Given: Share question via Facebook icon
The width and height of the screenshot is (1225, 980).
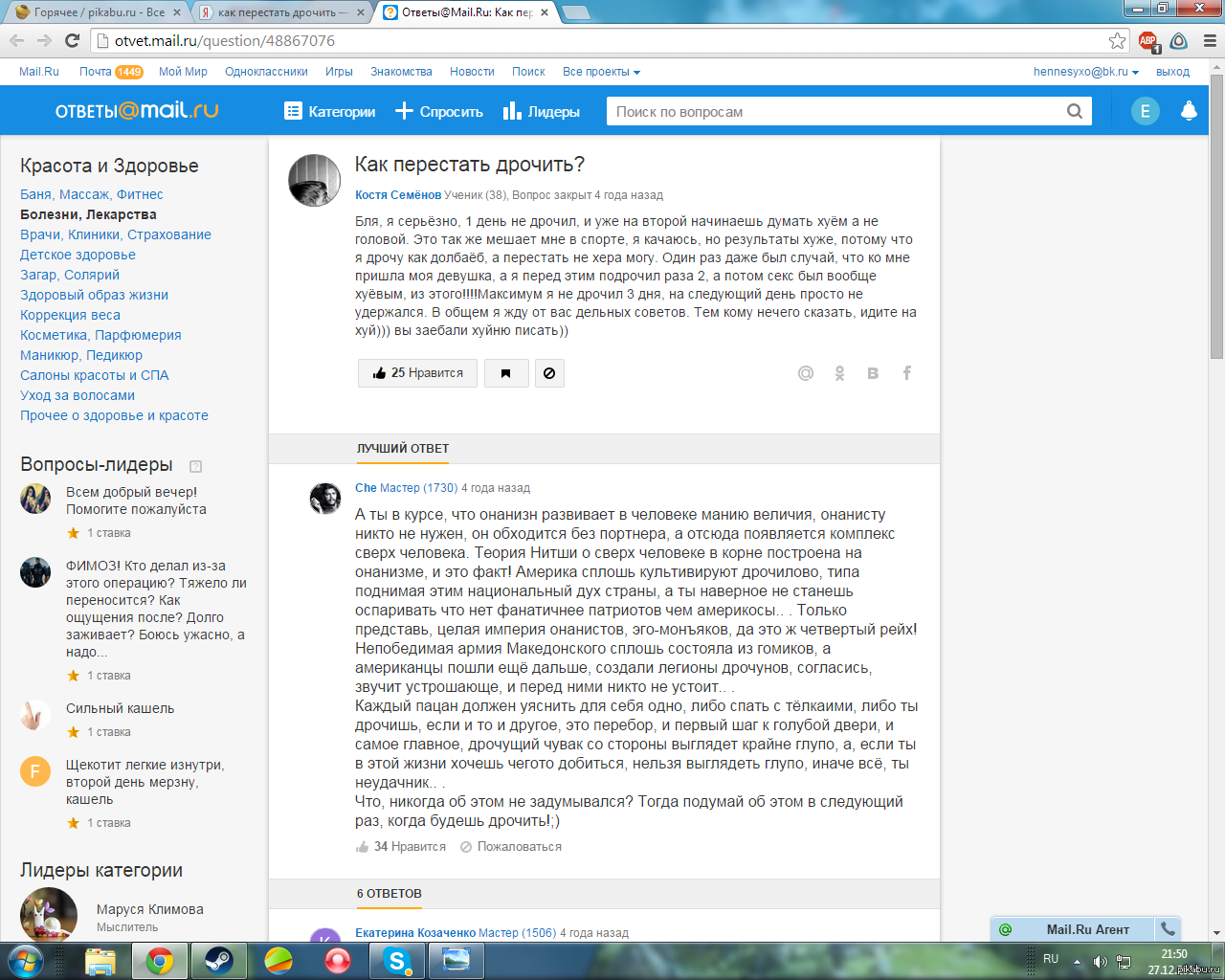Looking at the screenshot, I should point(906,373).
